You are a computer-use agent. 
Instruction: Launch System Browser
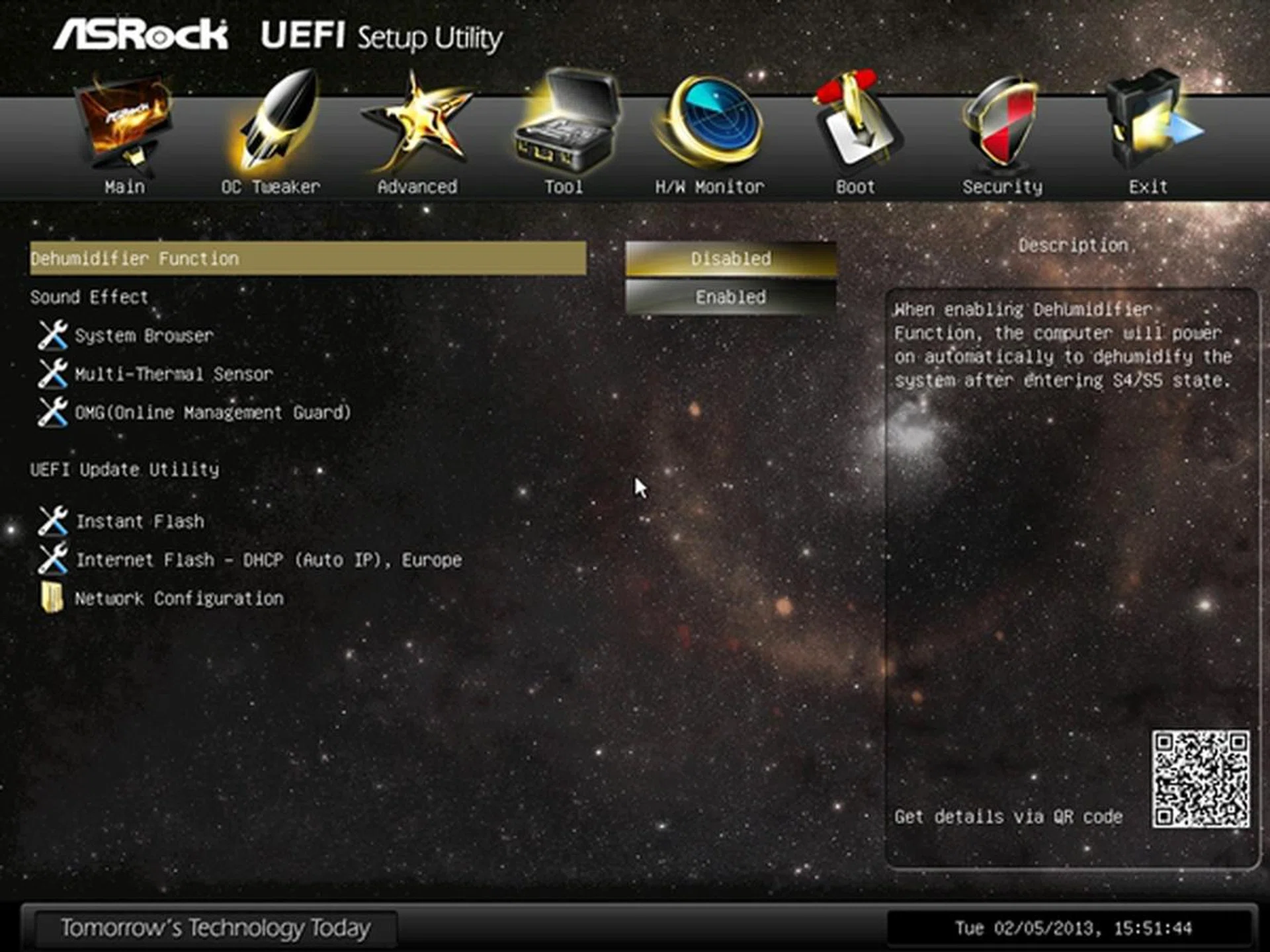(x=144, y=336)
